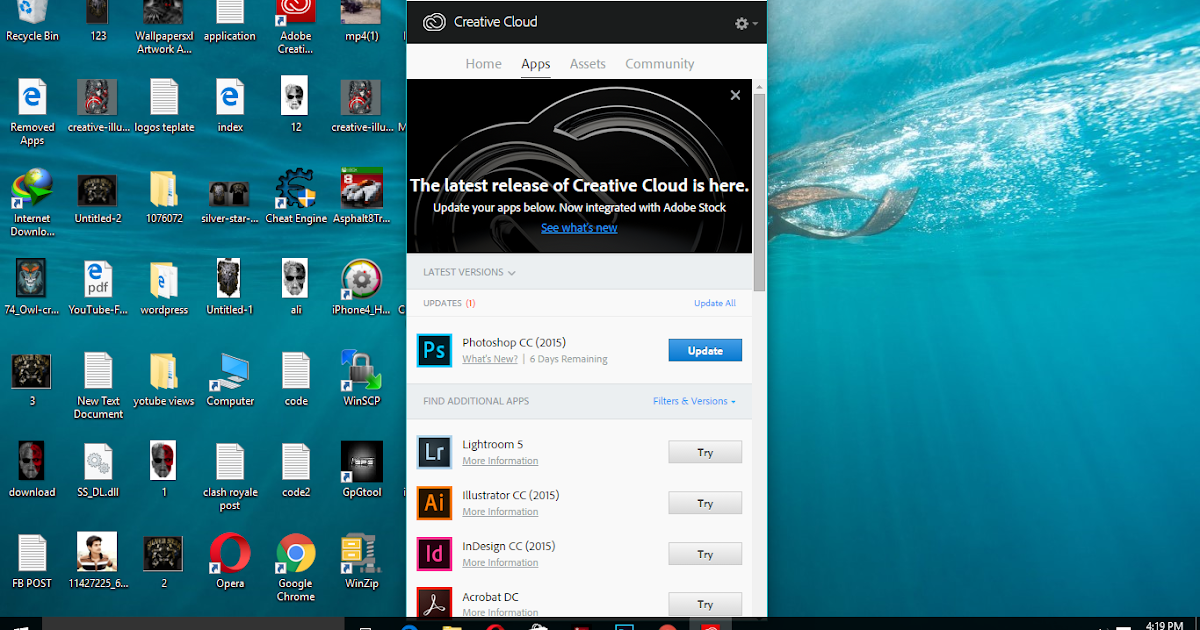Click the InDesign CC app icon

pyautogui.click(x=434, y=554)
